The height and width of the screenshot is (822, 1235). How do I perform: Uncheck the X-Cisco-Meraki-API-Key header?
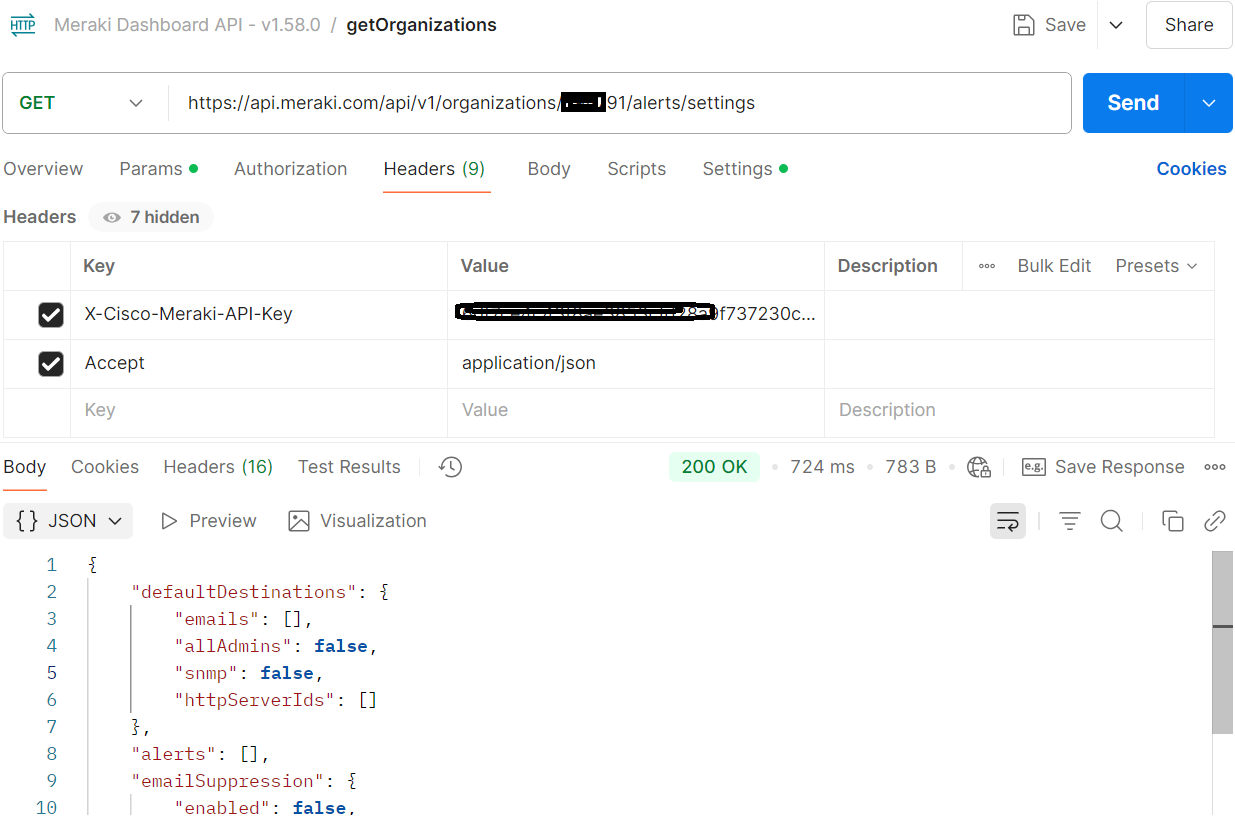[x=51, y=314]
